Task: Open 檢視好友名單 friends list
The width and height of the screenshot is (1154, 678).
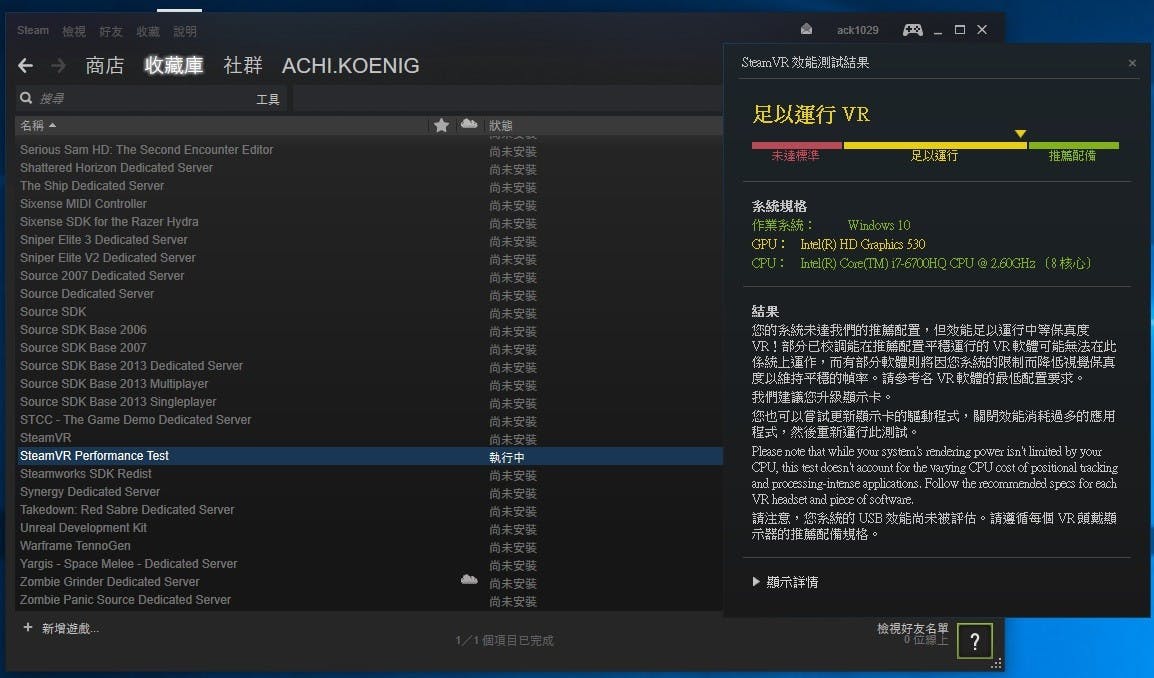Action: pyautogui.click(x=913, y=628)
